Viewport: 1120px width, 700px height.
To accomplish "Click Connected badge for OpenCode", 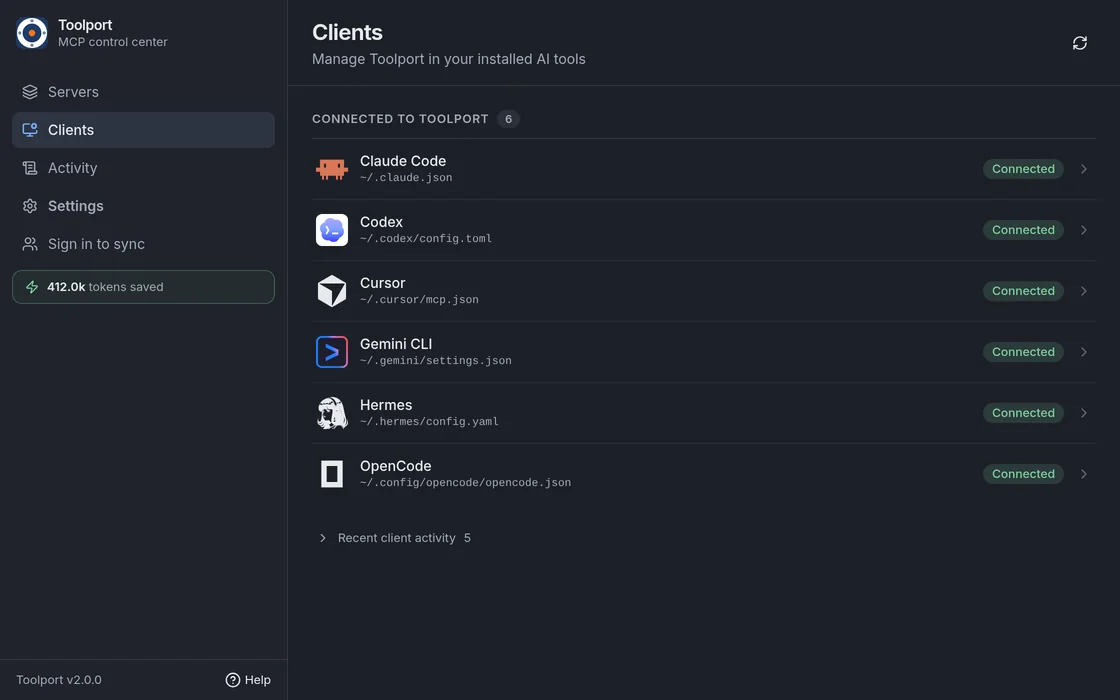I will click(1024, 474).
